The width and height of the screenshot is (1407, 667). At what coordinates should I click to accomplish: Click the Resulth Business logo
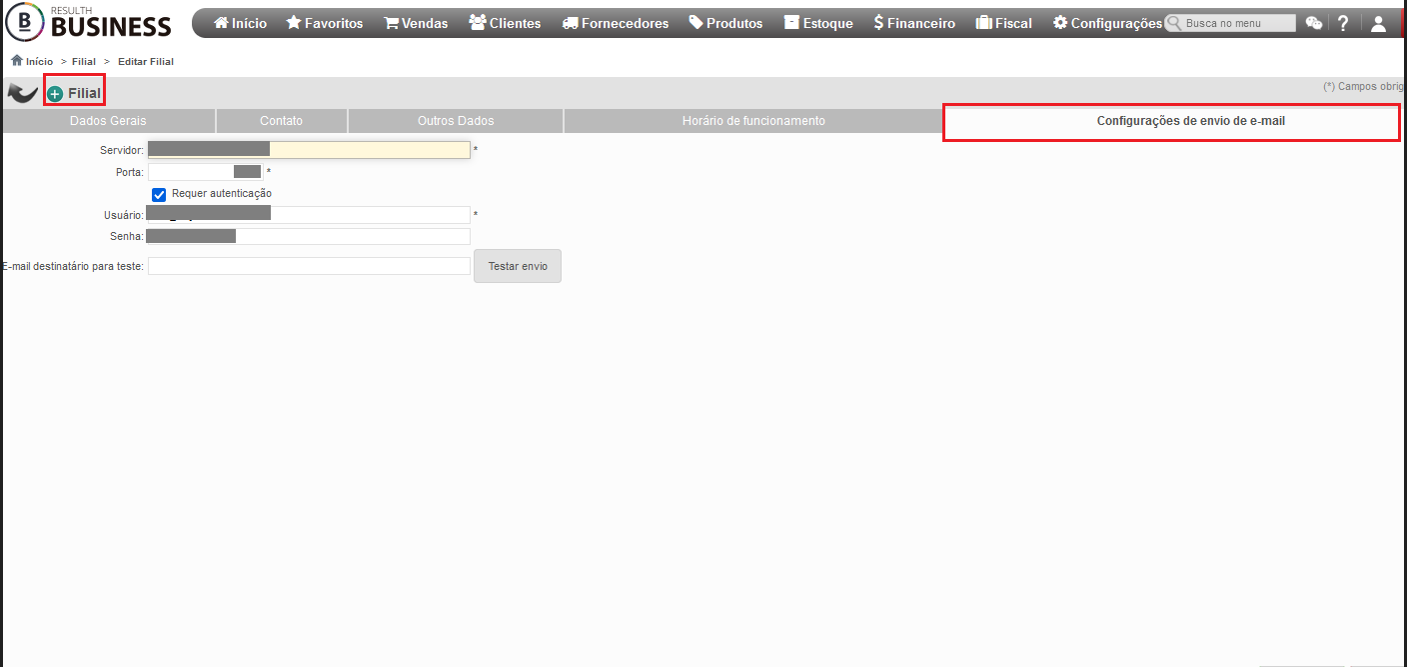(89, 22)
